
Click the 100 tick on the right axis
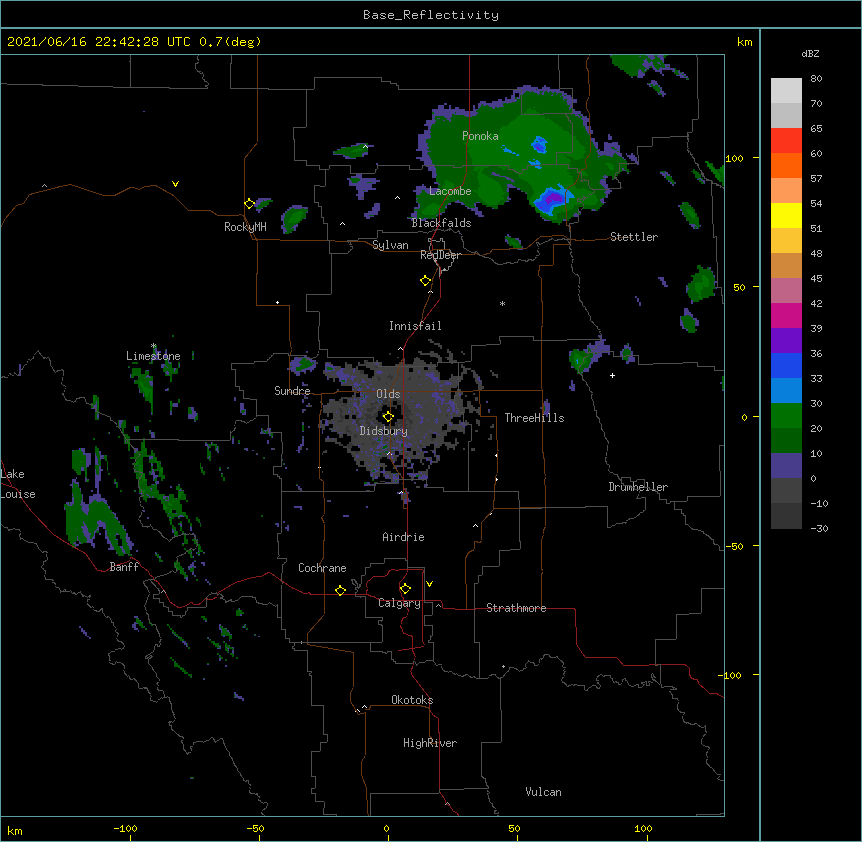[734, 158]
